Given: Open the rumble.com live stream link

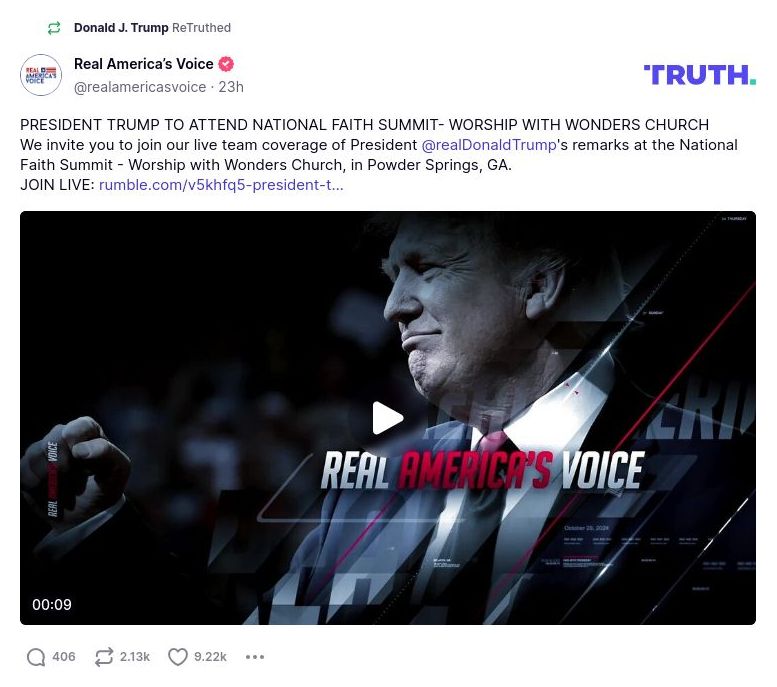Looking at the screenshot, I should coord(221,185).
